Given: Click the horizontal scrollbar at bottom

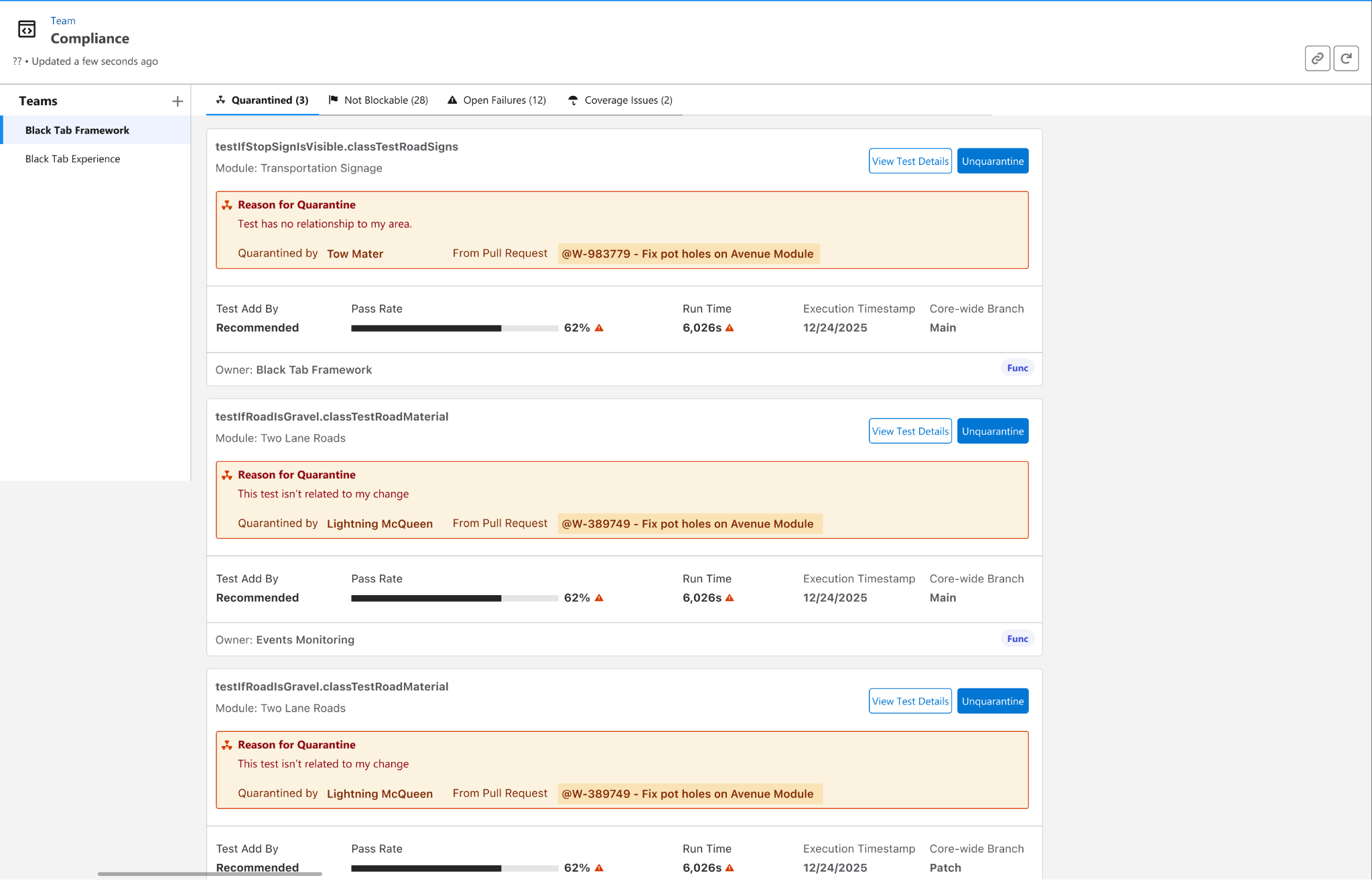Looking at the screenshot, I should coord(210,874).
